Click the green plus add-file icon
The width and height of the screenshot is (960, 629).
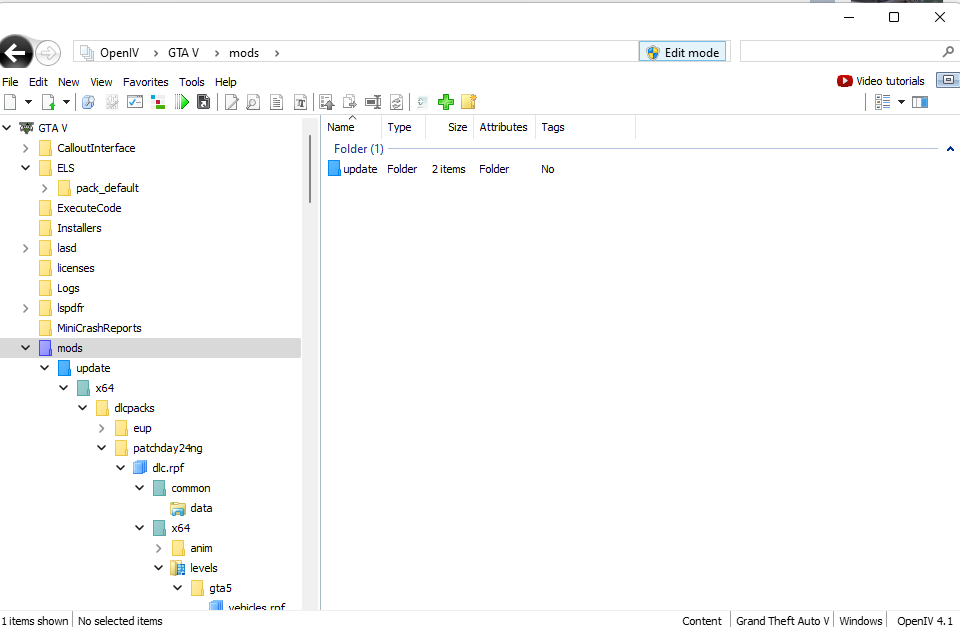(446, 102)
